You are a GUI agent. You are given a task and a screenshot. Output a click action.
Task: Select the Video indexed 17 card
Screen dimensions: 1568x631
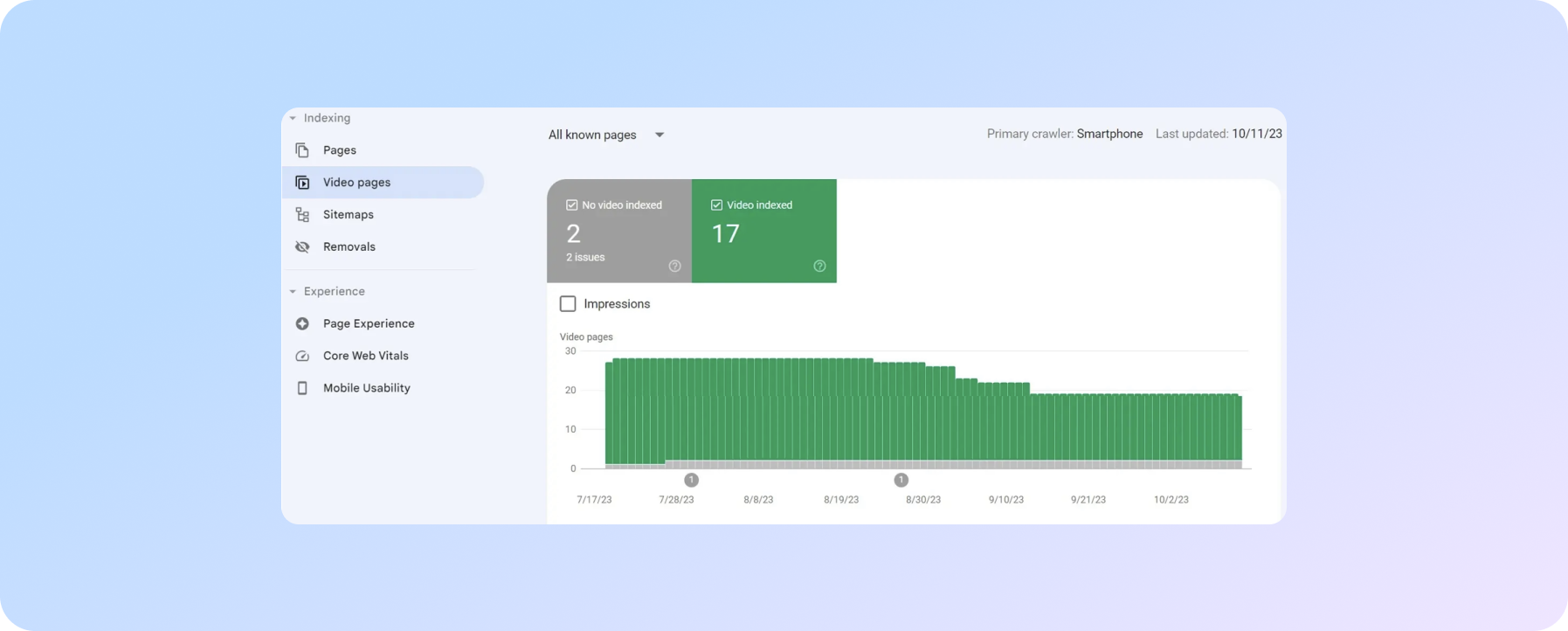coord(764,231)
